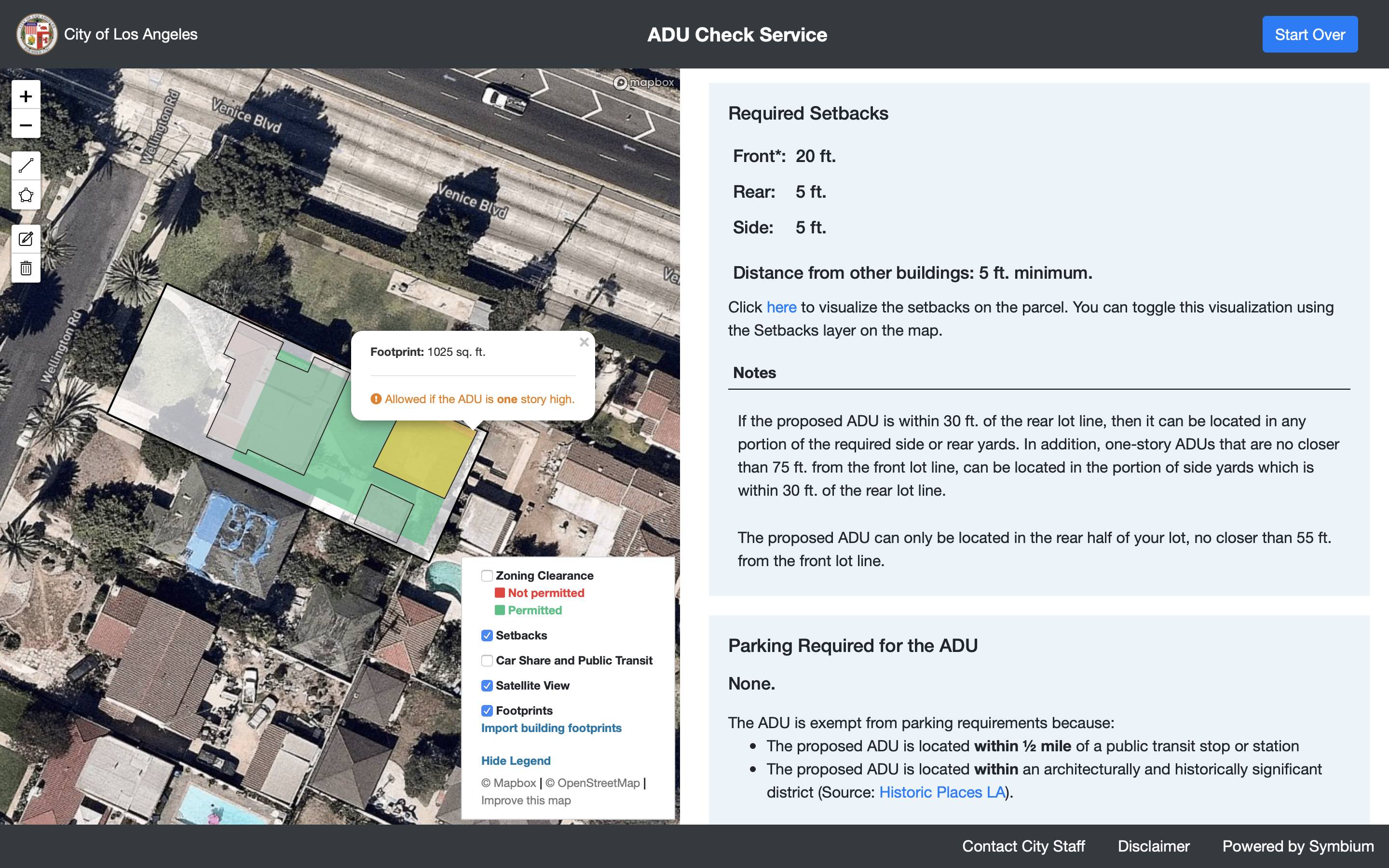Click the 'Side: 5 ft.' setback value
Viewport: 1389px width, 868px height.
[779, 227]
